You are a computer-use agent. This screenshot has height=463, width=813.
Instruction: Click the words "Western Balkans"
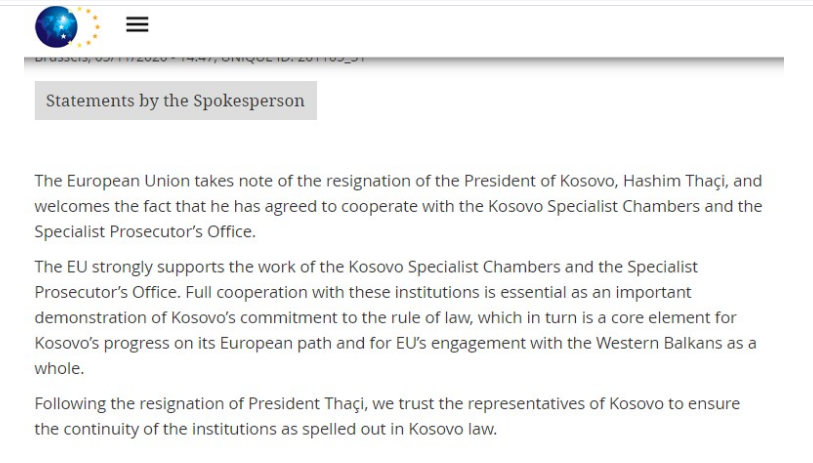tap(646, 343)
